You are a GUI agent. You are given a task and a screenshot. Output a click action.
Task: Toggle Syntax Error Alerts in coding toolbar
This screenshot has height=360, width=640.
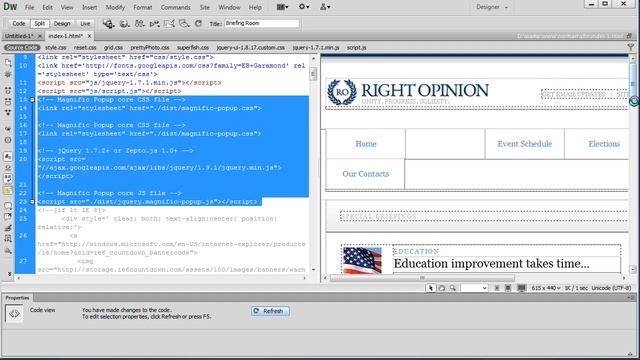point(8,190)
